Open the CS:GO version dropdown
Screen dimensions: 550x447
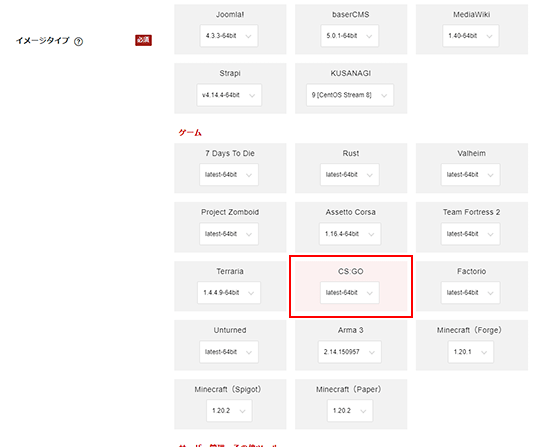point(349,293)
